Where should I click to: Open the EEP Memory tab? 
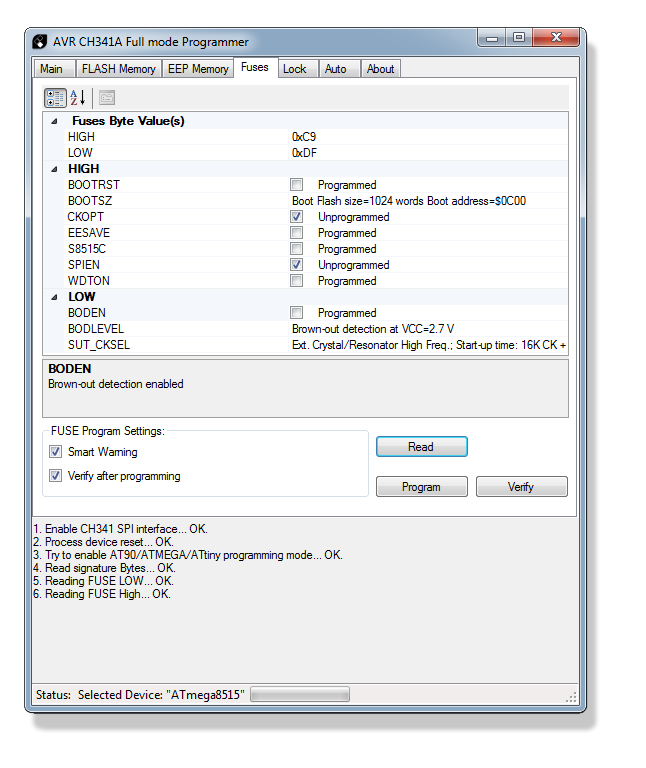click(198, 69)
